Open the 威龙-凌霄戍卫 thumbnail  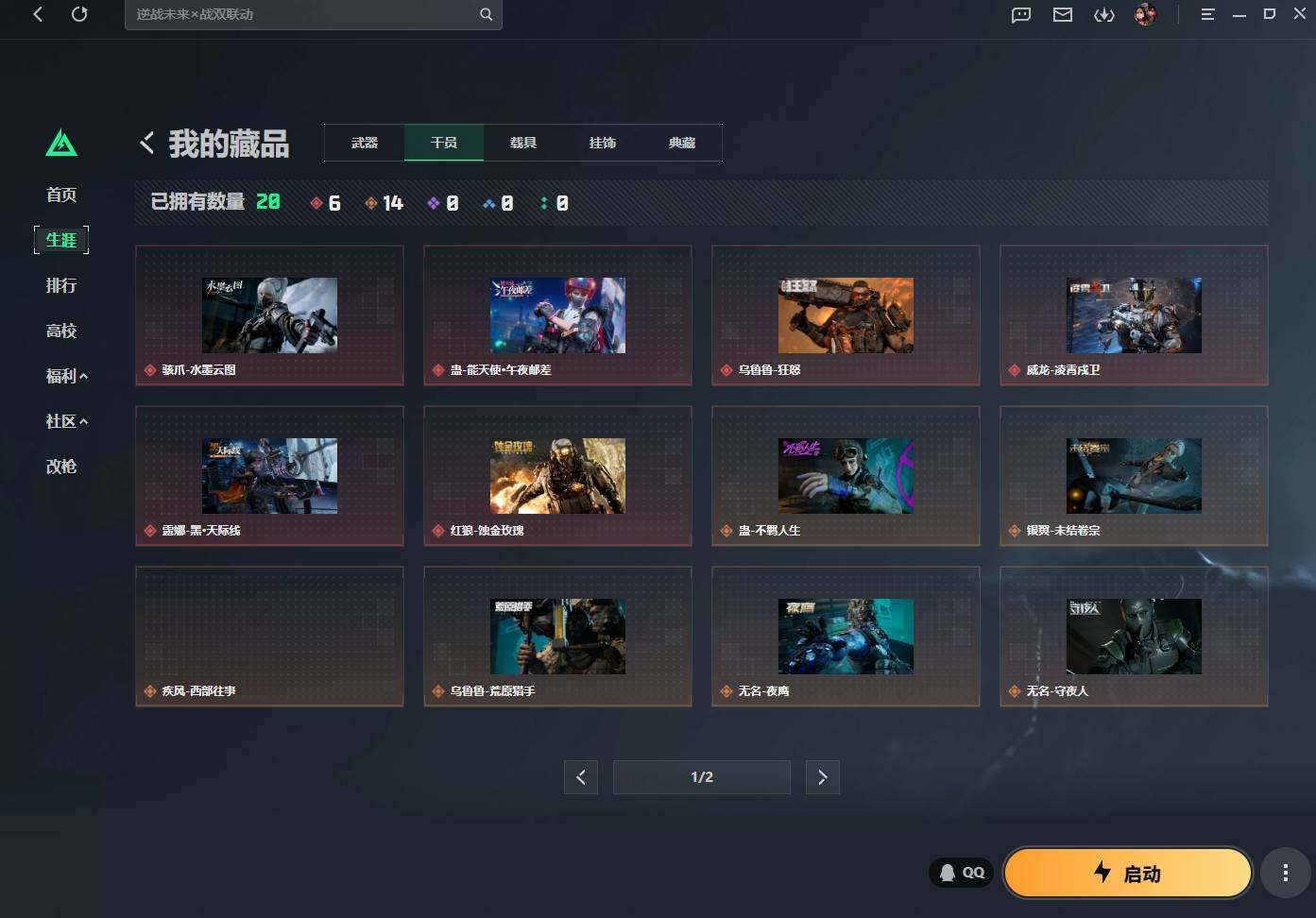pyautogui.click(x=1134, y=315)
